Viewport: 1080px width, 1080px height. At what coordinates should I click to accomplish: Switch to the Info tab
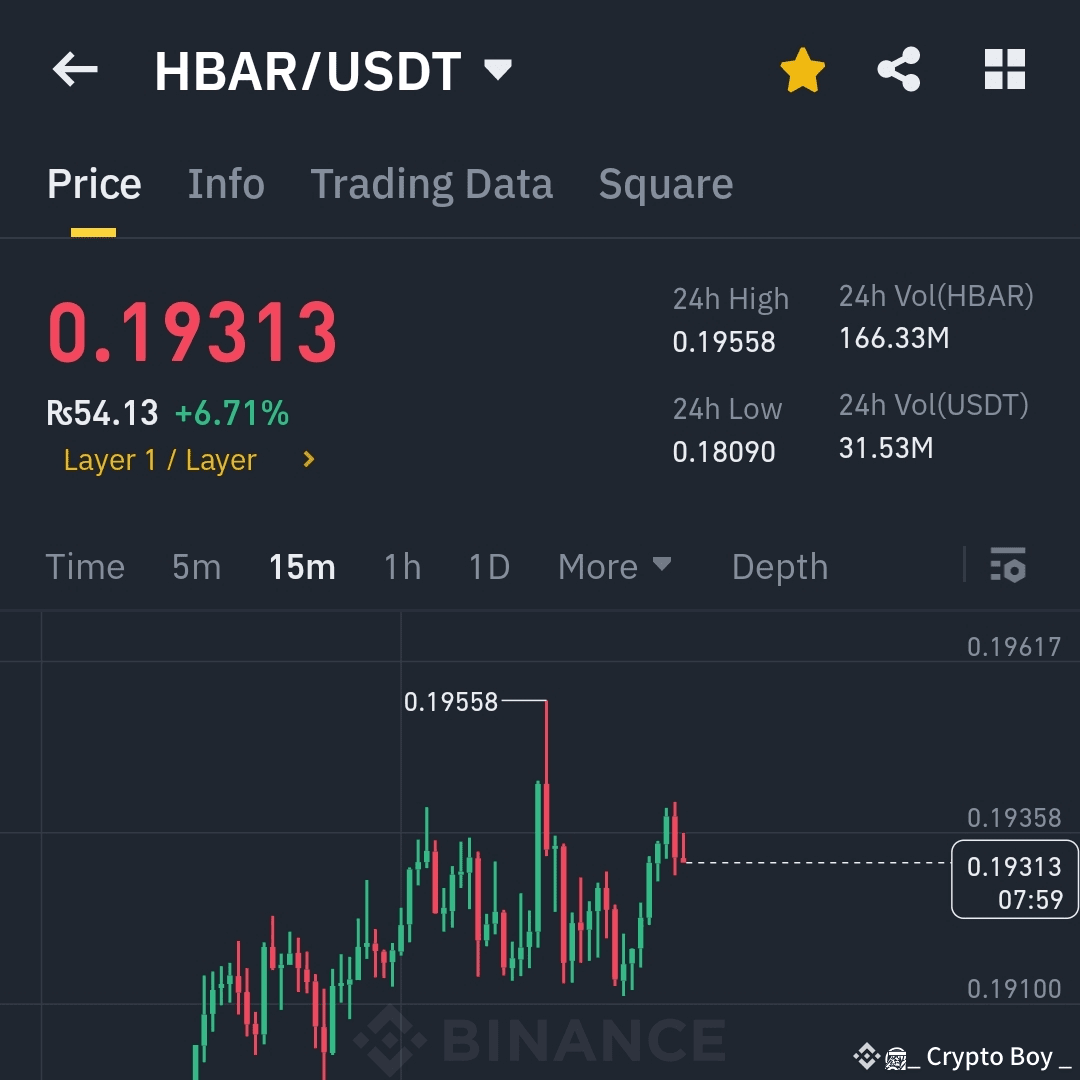point(226,184)
